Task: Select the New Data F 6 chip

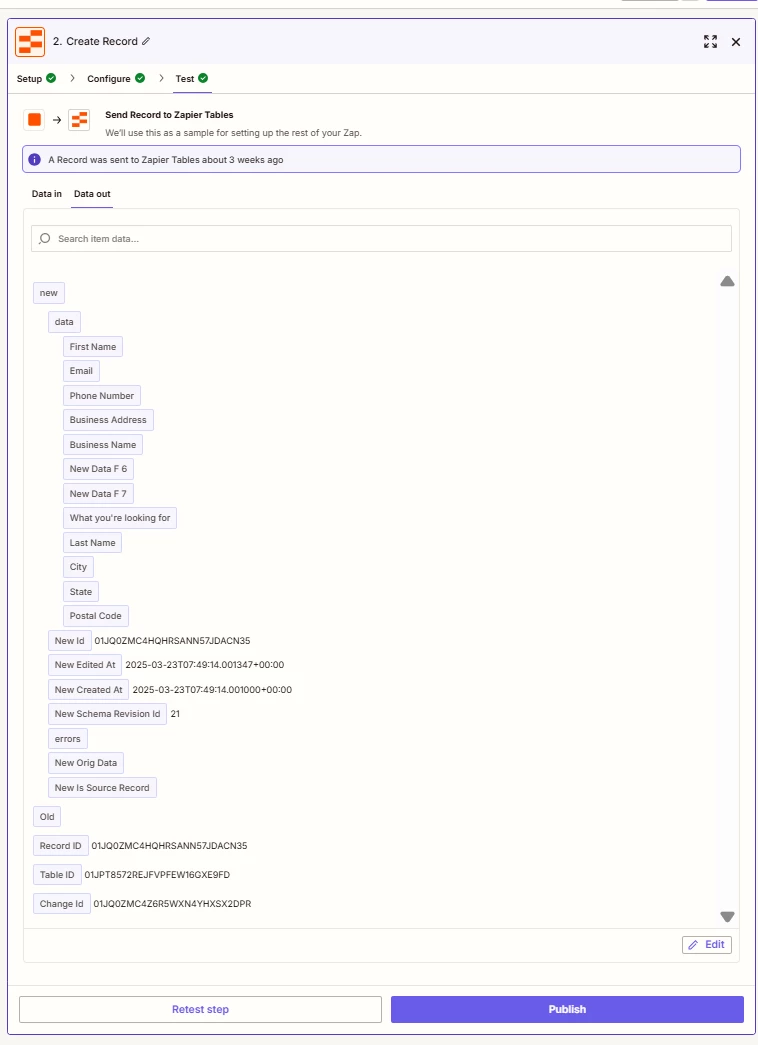Action: pos(98,469)
